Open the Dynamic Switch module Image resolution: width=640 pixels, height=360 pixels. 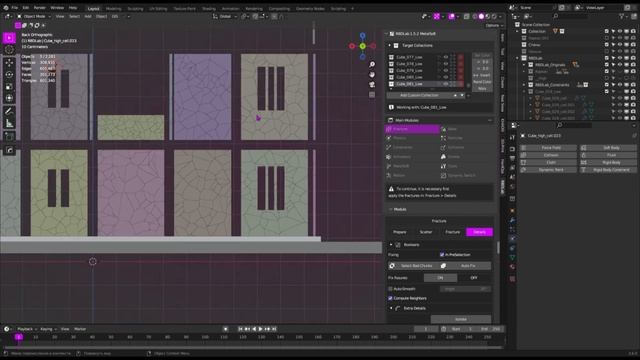point(466,176)
